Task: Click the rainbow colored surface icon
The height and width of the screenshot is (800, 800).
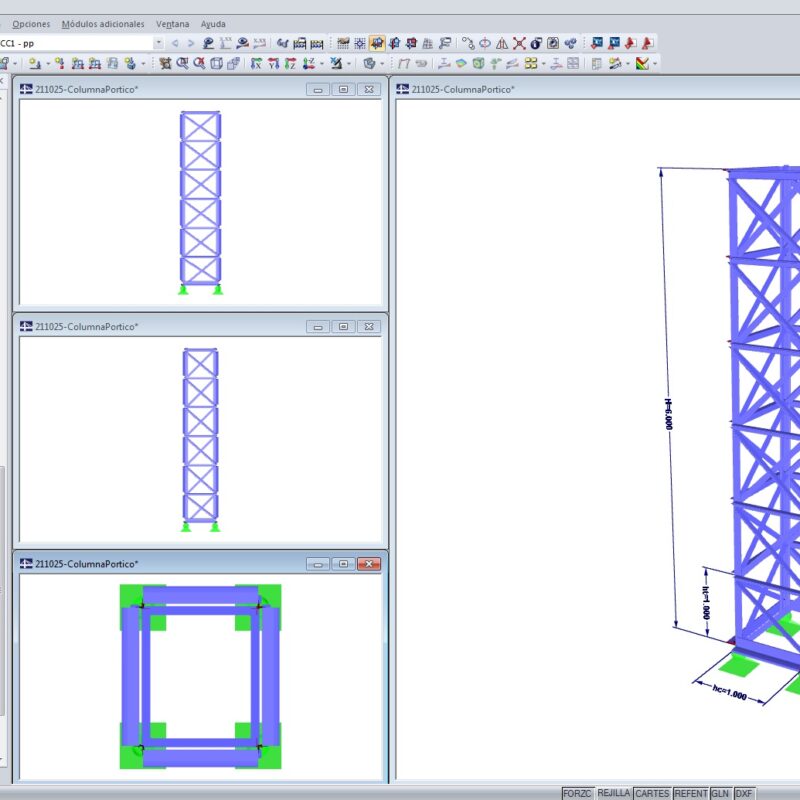Action: pyautogui.click(x=461, y=63)
